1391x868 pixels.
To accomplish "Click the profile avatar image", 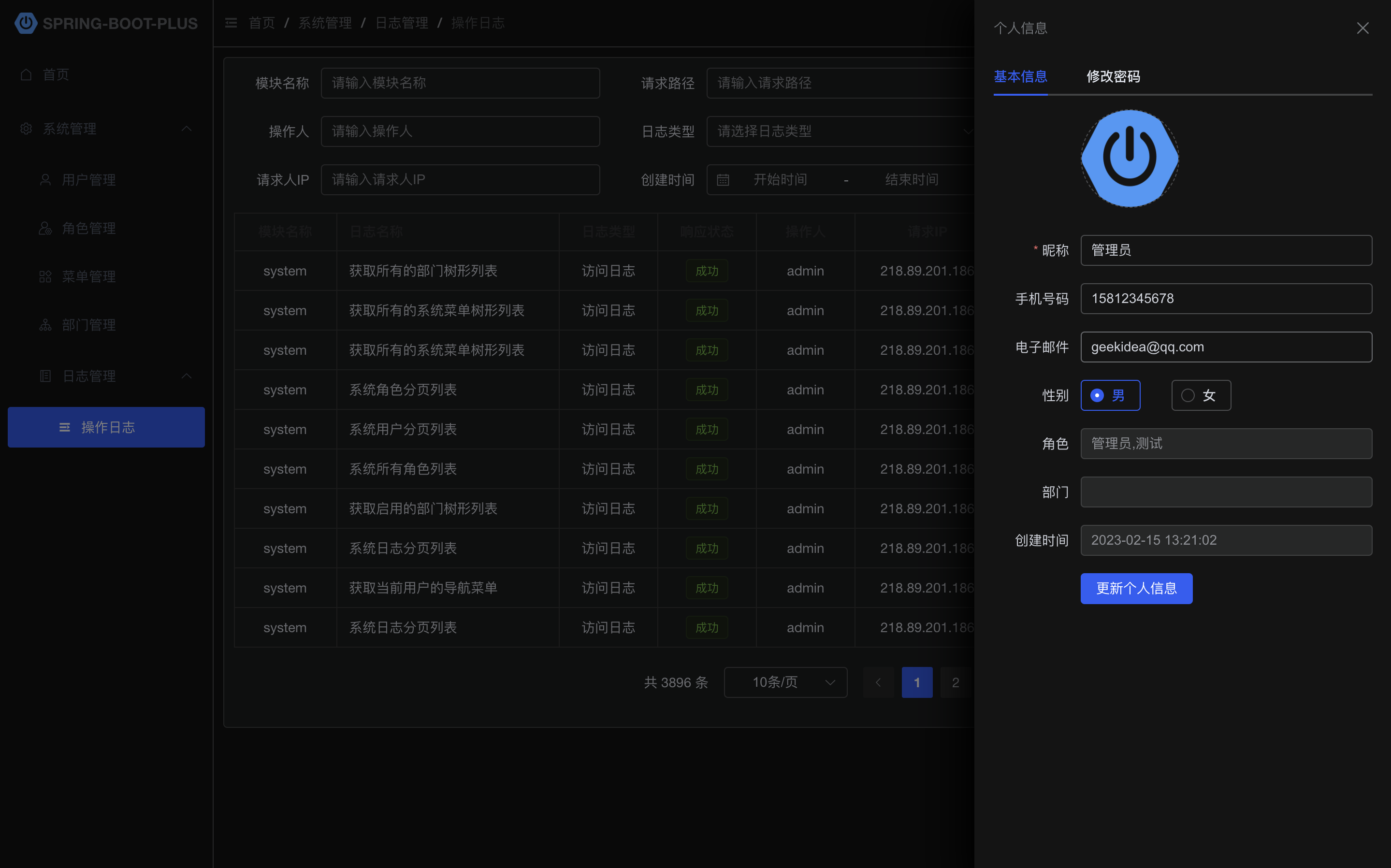I will point(1129,159).
